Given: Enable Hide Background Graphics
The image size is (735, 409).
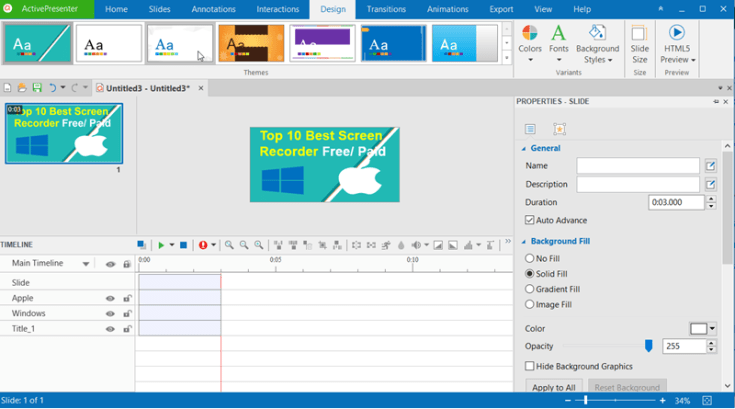Looking at the screenshot, I should [529, 366].
